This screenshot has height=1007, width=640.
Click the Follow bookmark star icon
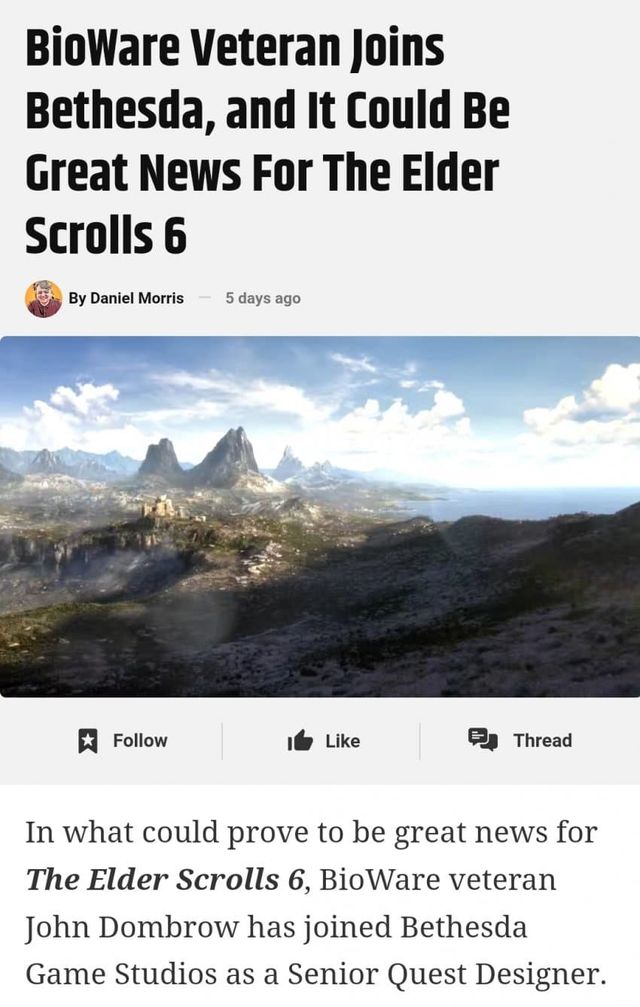87,740
